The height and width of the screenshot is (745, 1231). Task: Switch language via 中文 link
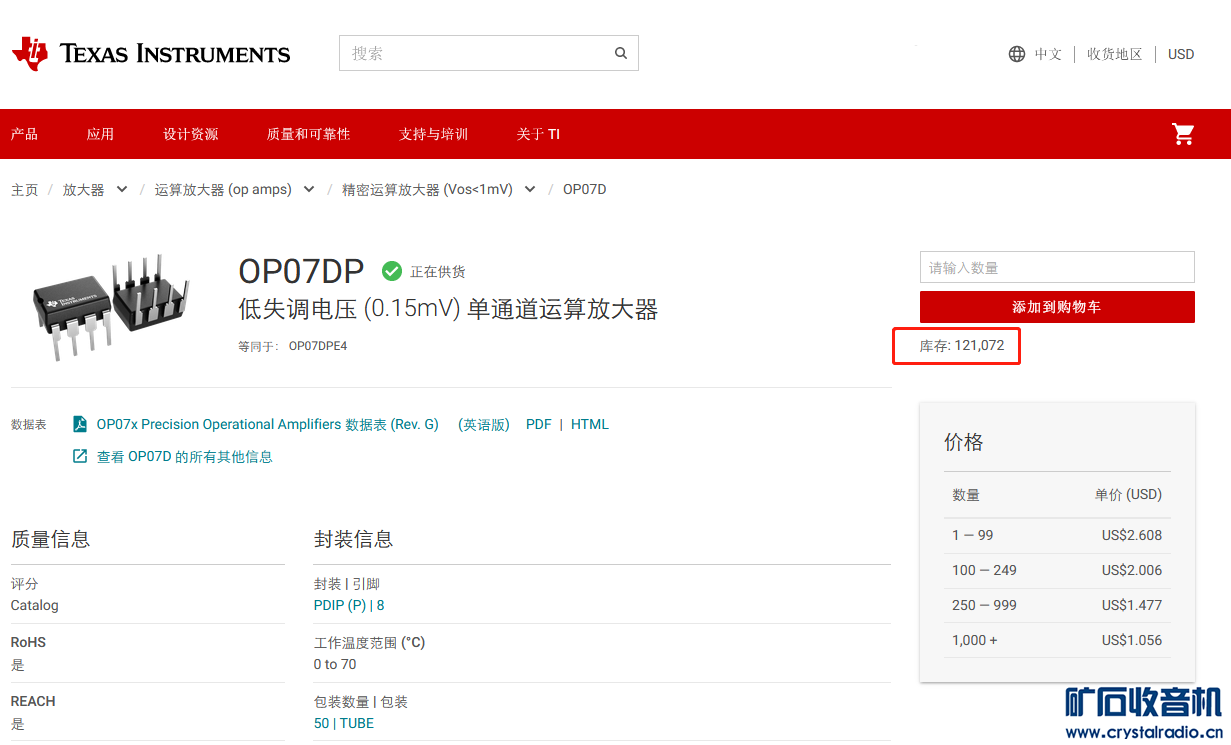click(x=1048, y=54)
